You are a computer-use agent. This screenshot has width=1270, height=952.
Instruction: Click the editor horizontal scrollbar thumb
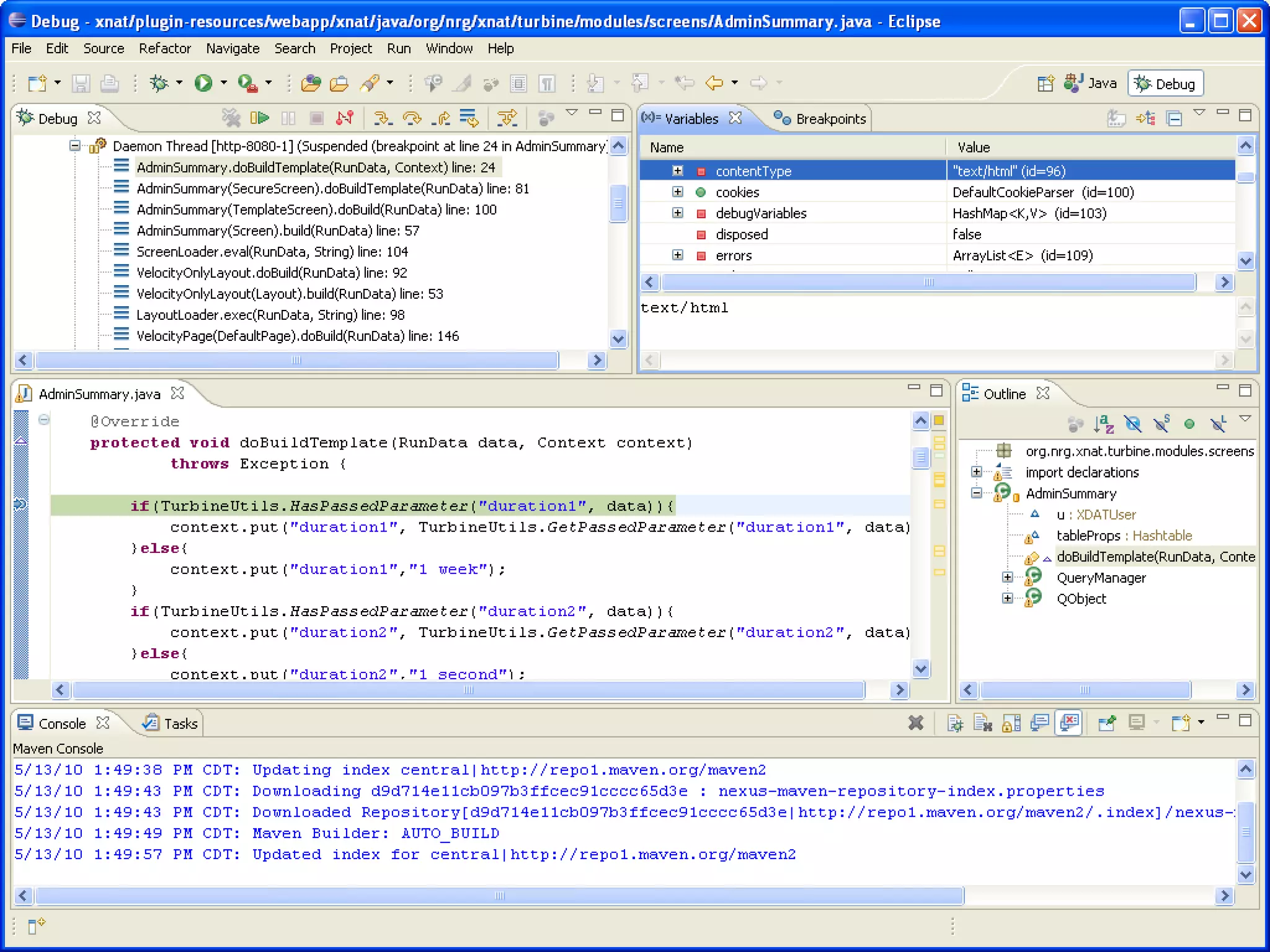click(469, 690)
